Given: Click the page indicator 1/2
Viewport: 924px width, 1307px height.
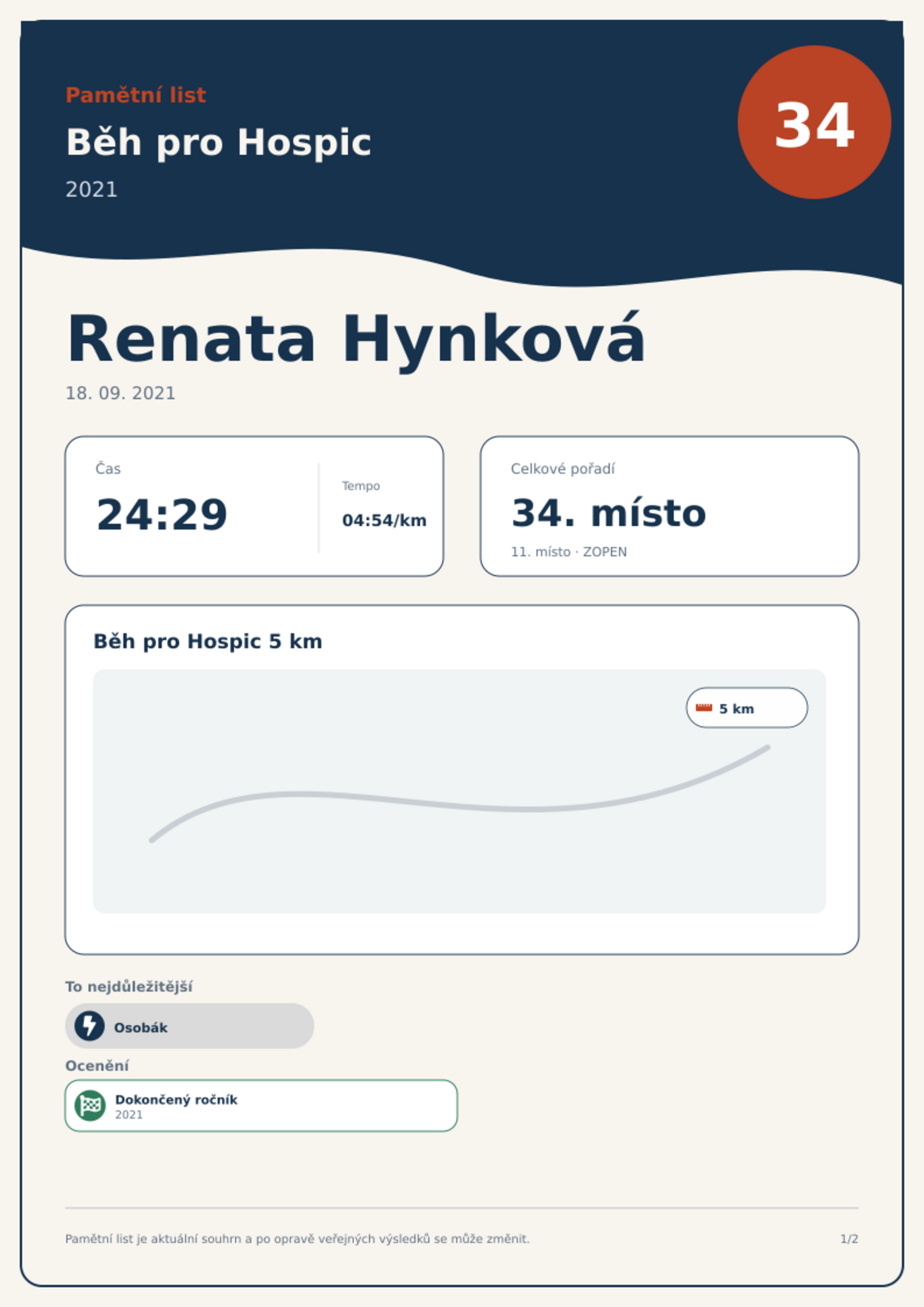Looking at the screenshot, I should pyautogui.click(x=849, y=1239).
